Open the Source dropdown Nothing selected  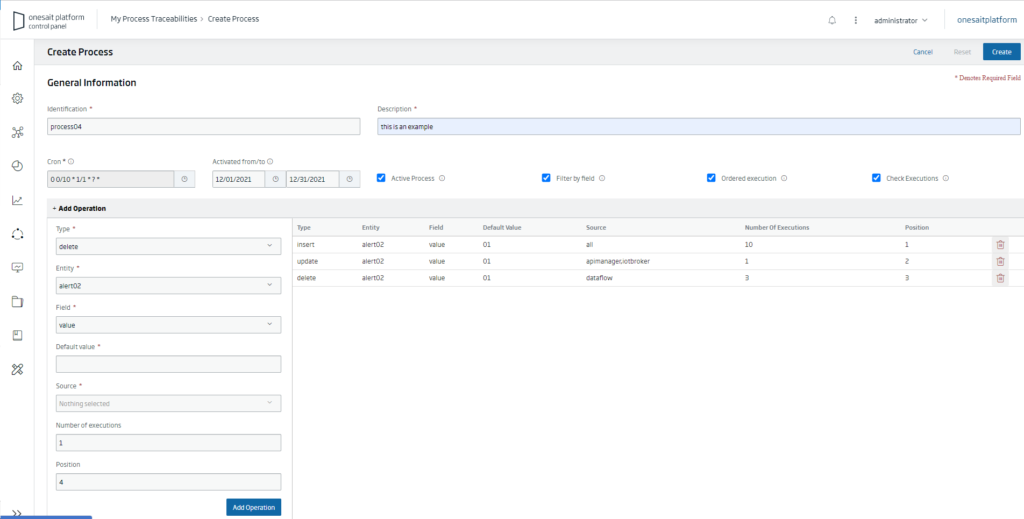168,403
